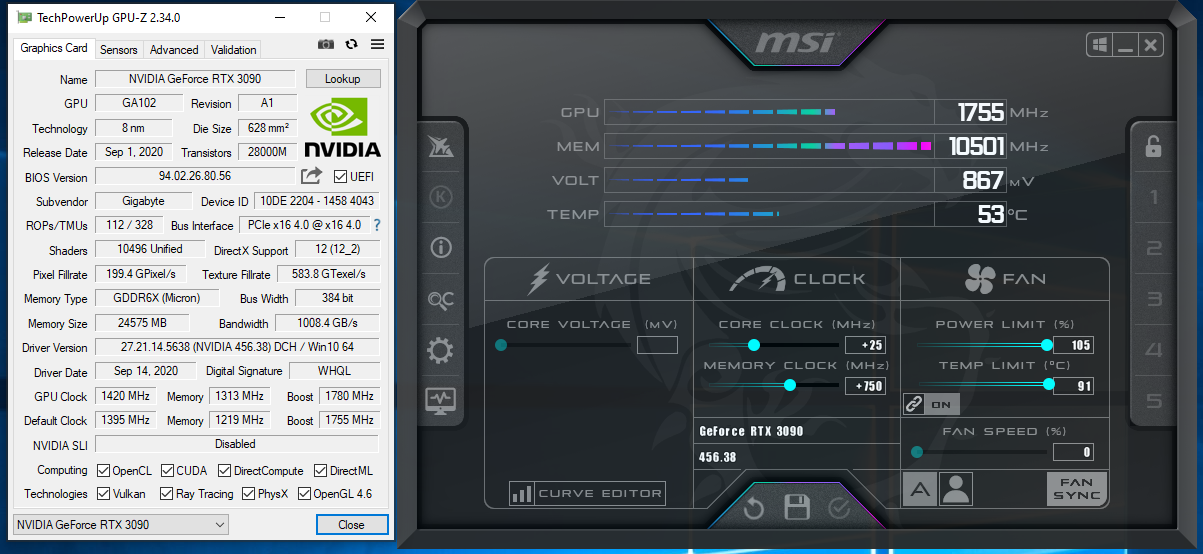Switch to the Advanced tab
1203x554 pixels.
(x=175, y=49)
